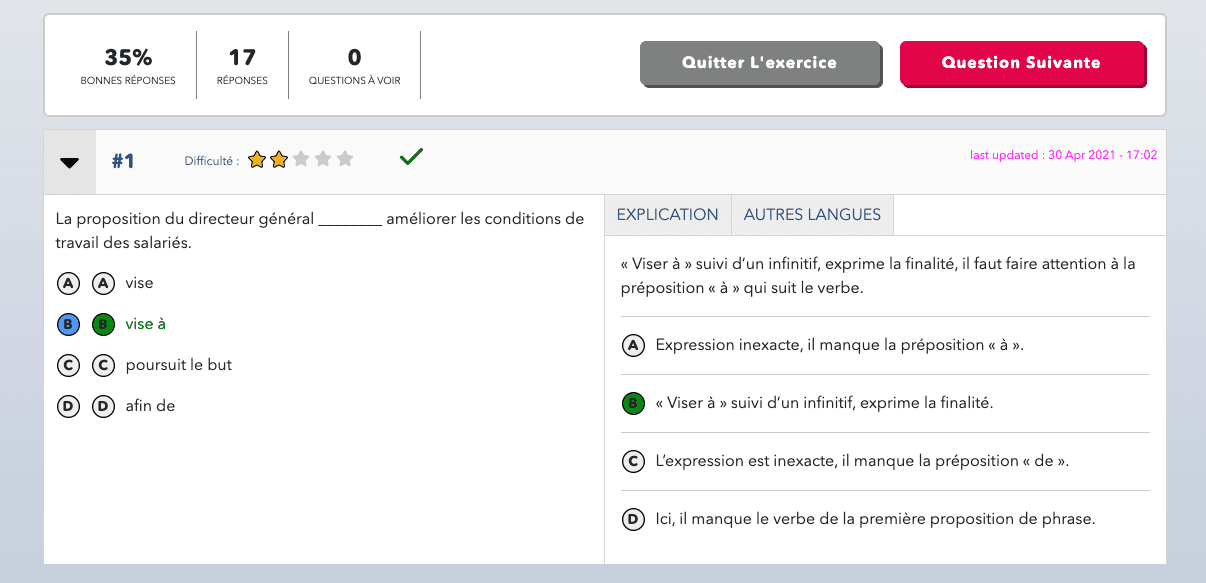The width and height of the screenshot is (1206, 583).
Task: Click the last updated timestamp
Action: point(1063,155)
